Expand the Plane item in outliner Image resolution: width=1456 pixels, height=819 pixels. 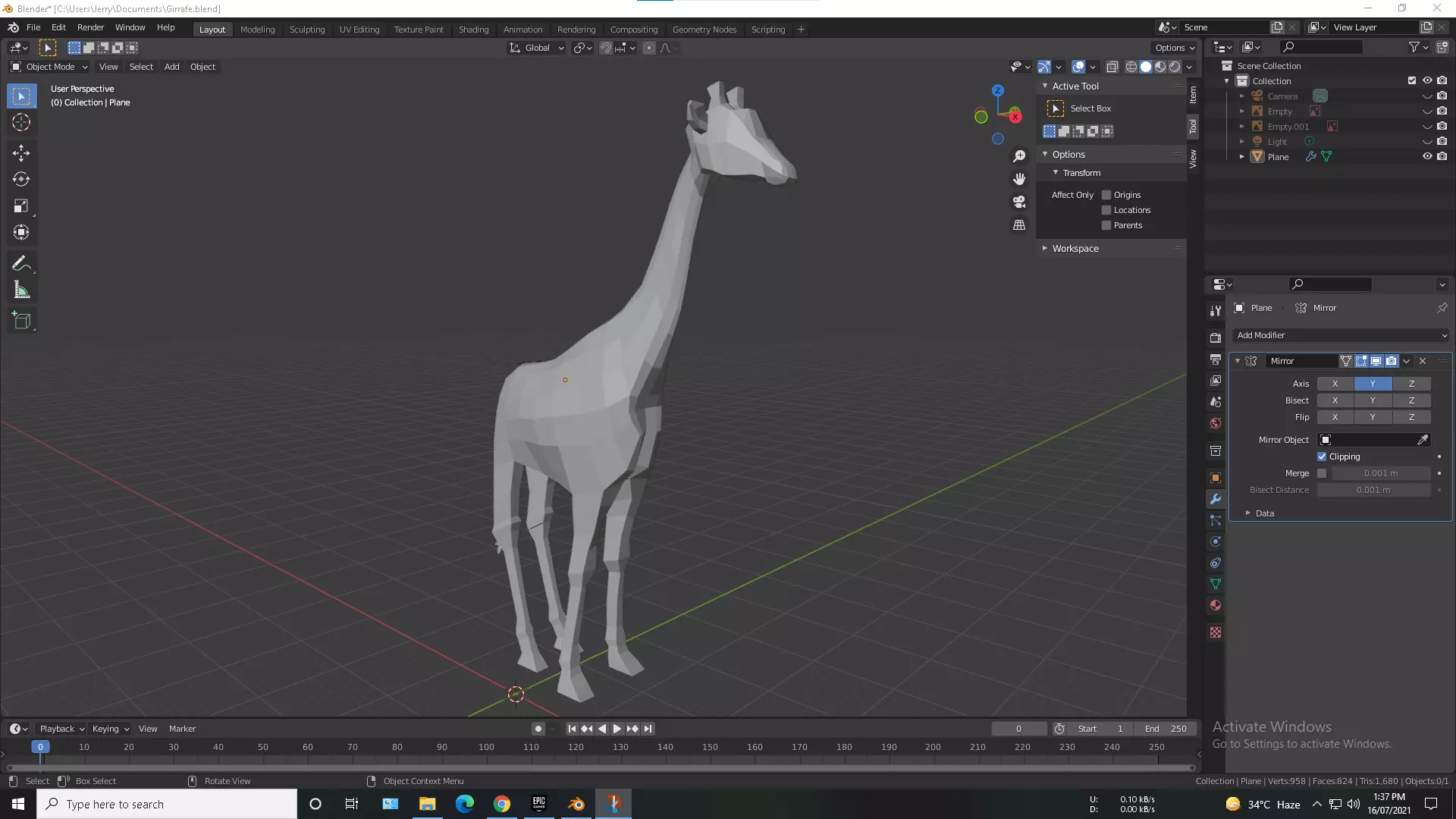[x=1242, y=157]
